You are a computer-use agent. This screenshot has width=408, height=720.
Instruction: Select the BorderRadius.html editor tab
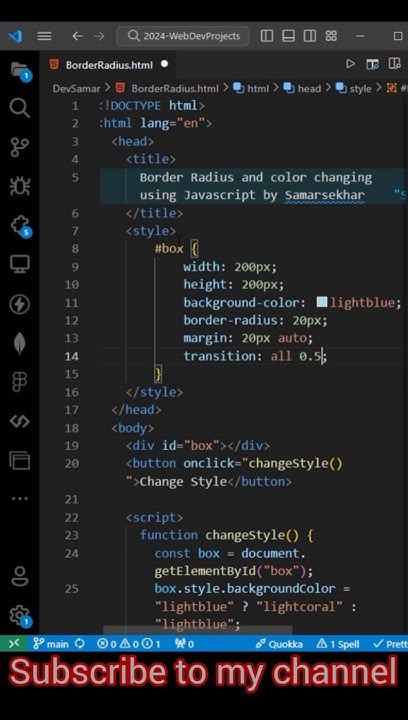pos(109,65)
